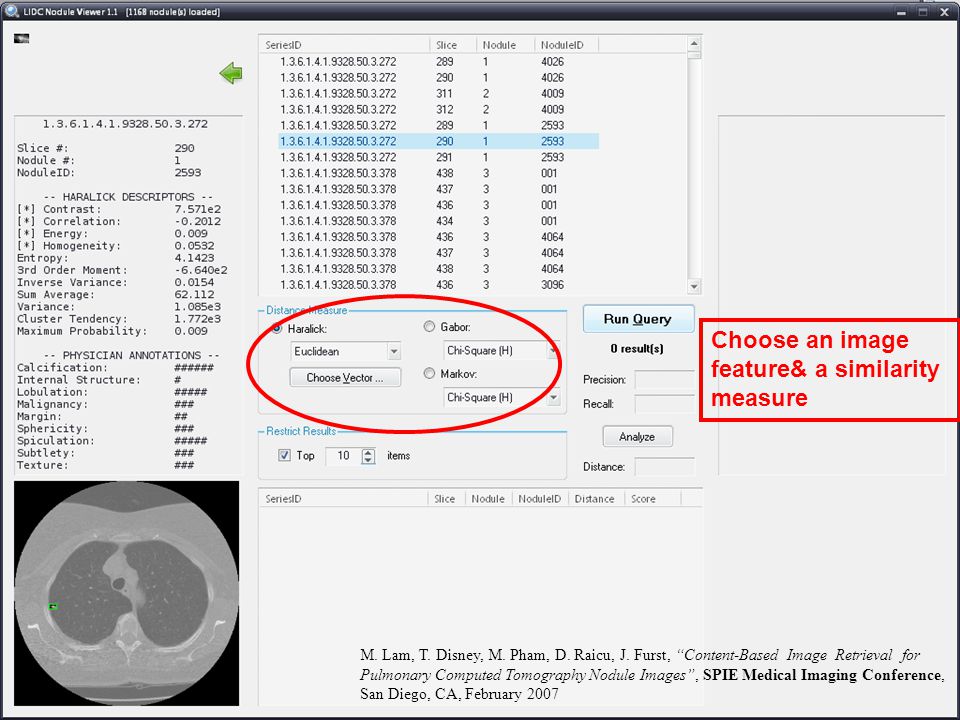Click the results NoduleID column header
Image resolution: width=960 pixels, height=720 pixels.
539,499
